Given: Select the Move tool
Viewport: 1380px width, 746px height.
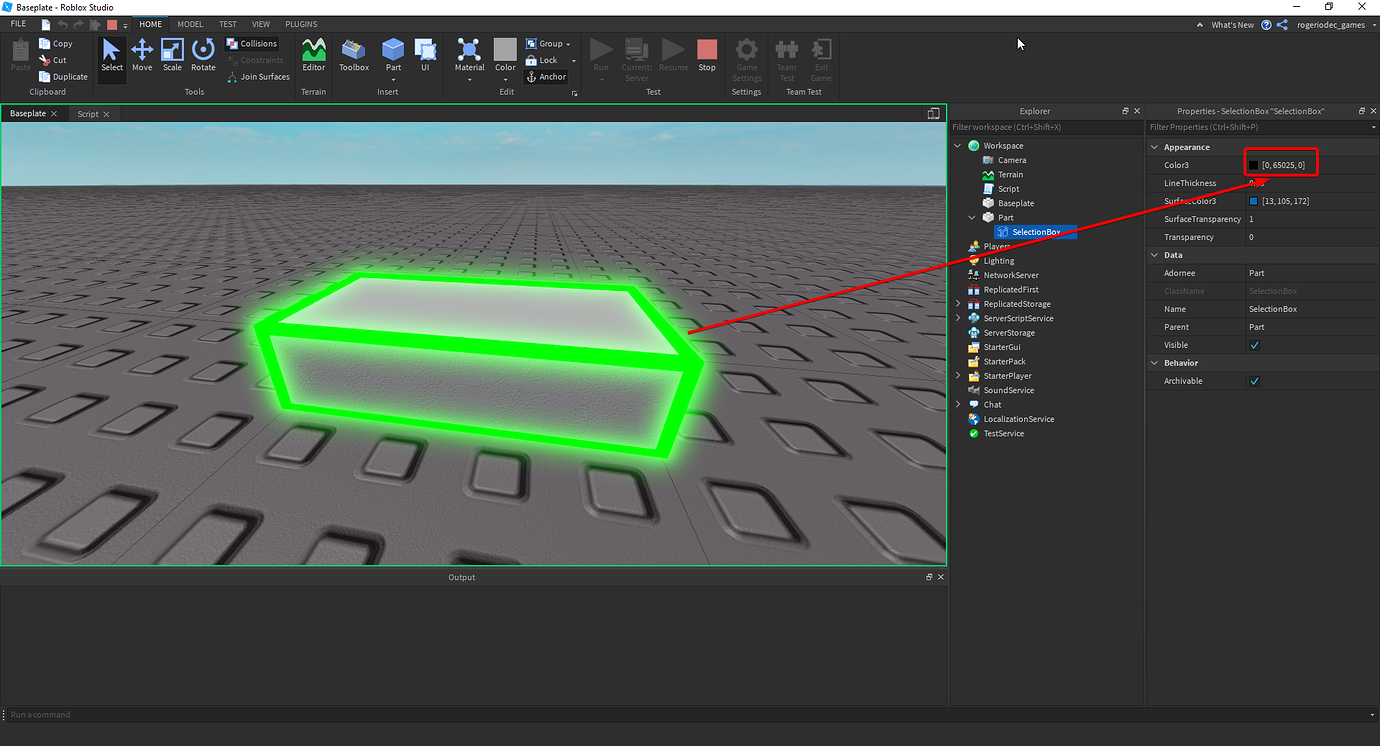Looking at the screenshot, I should (141, 55).
